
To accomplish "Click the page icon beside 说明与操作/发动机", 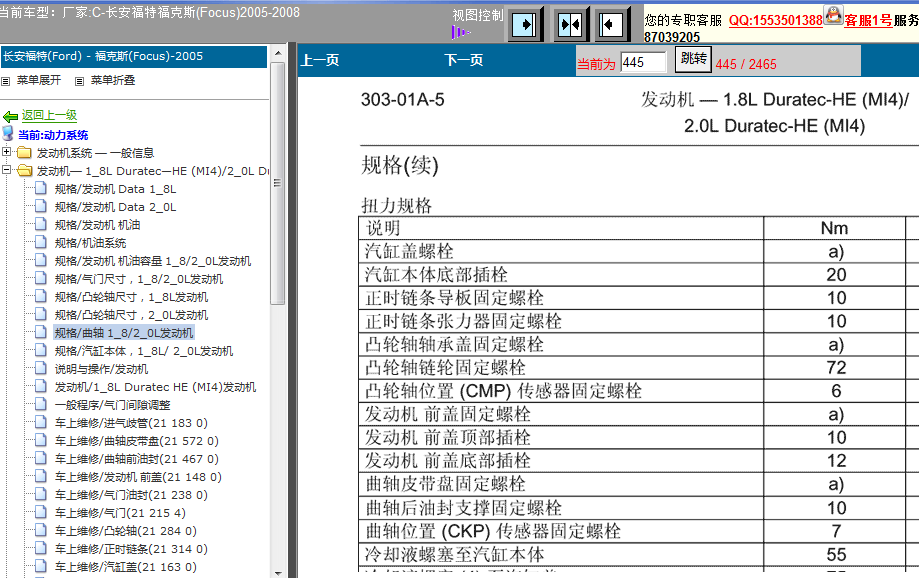I will coord(40,368).
